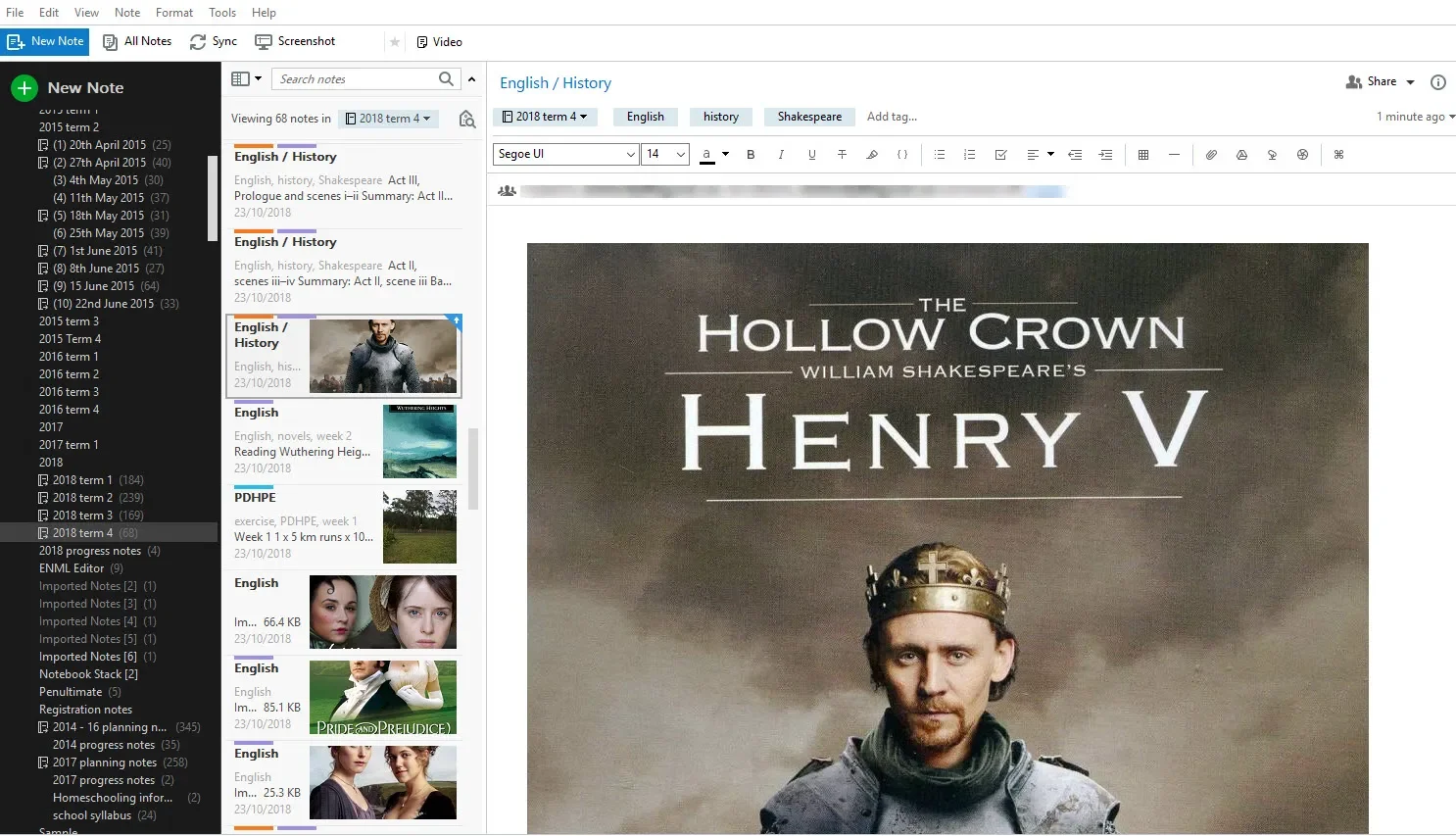Increase the paragraph indent
The height and width of the screenshot is (836, 1456).
coord(1105,155)
